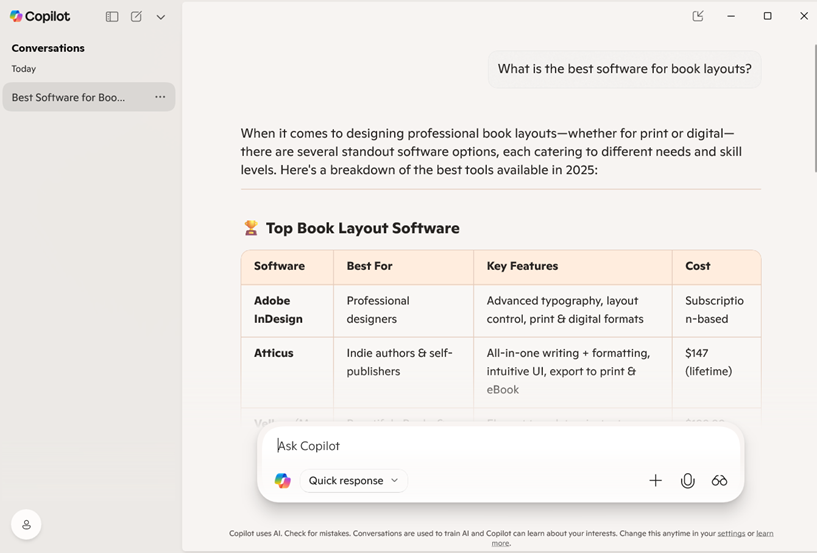Toggle the sidebar panel icon

click(112, 17)
